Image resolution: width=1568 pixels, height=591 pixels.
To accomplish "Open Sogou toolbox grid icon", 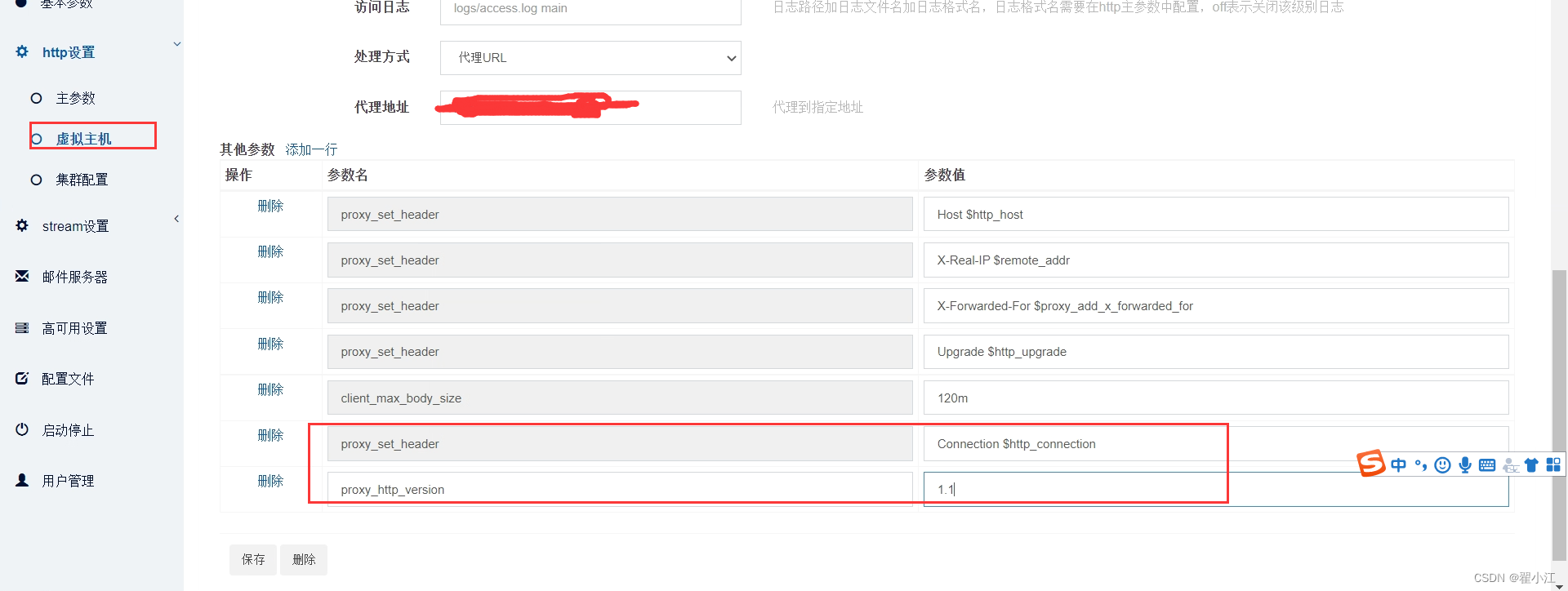I will tap(1553, 464).
